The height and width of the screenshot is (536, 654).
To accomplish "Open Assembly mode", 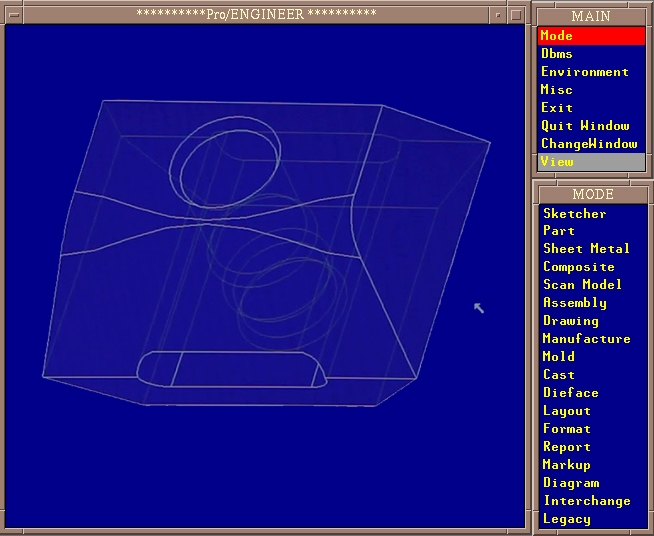I will 593,302.
